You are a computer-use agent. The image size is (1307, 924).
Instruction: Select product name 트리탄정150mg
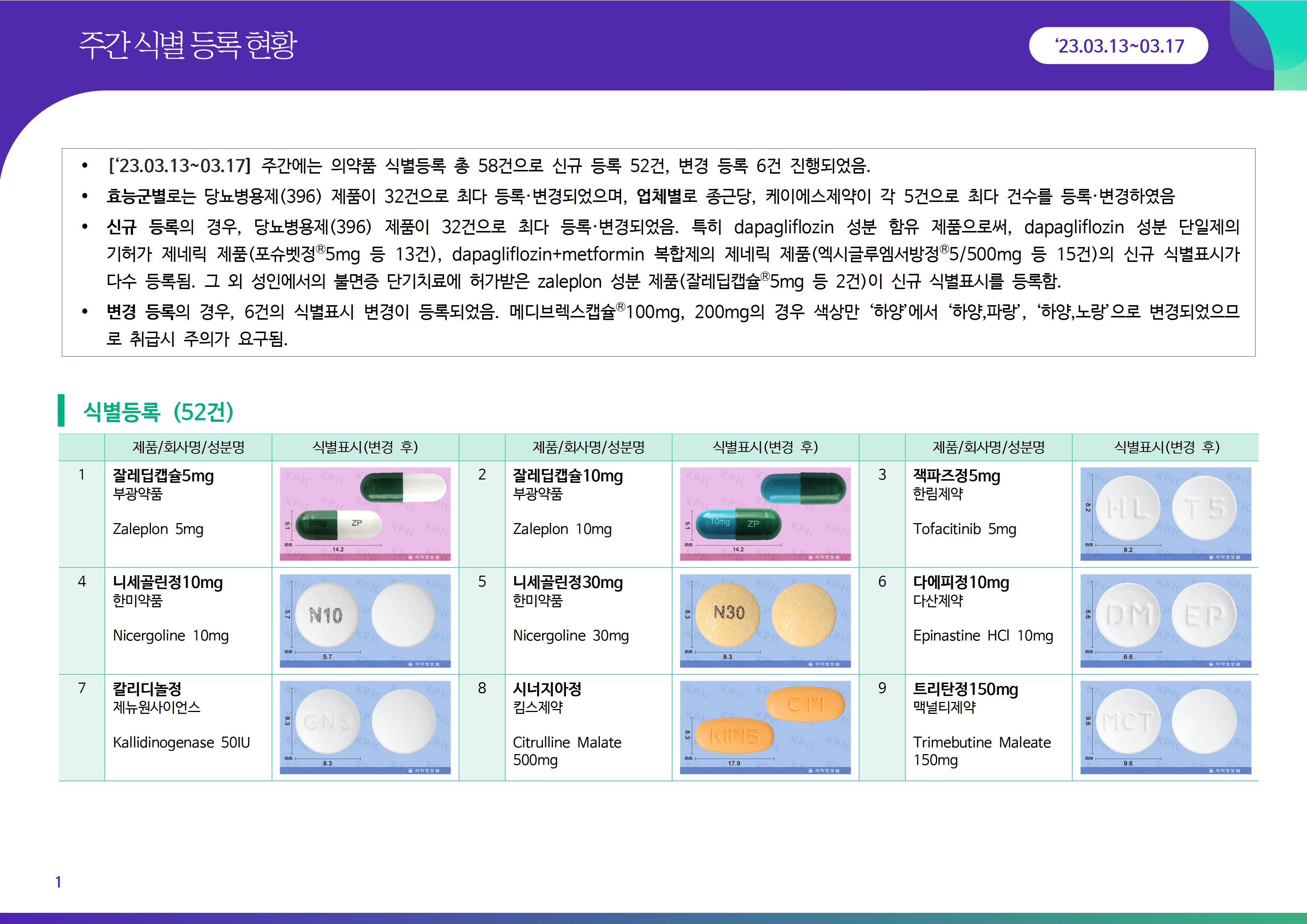965,689
